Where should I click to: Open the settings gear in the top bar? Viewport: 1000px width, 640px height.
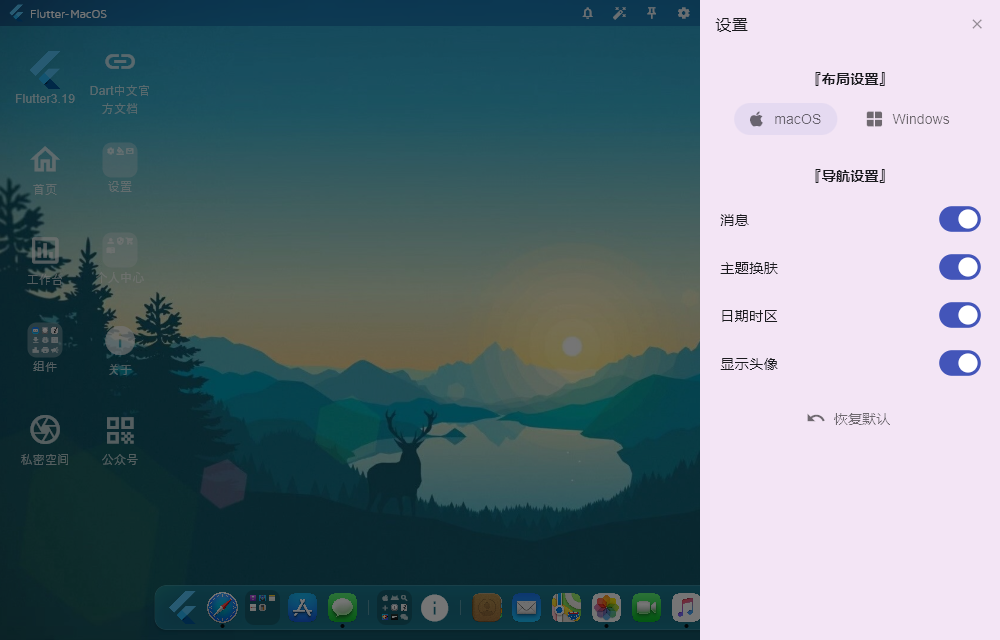[682, 13]
